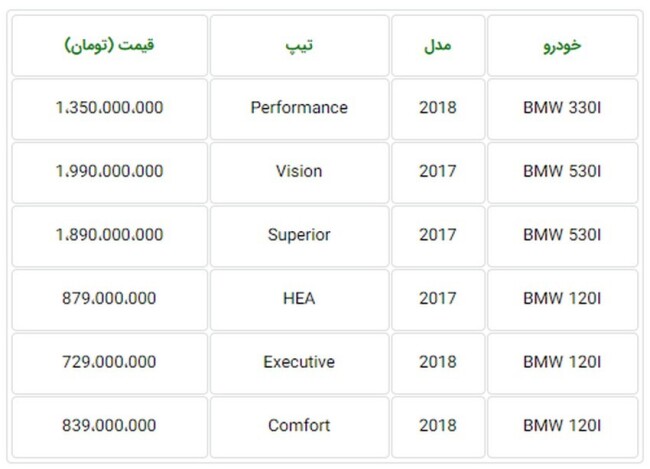The width and height of the screenshot is (650, 469).
Task: Select the Performance type cell
Action: tap(299, 109)
